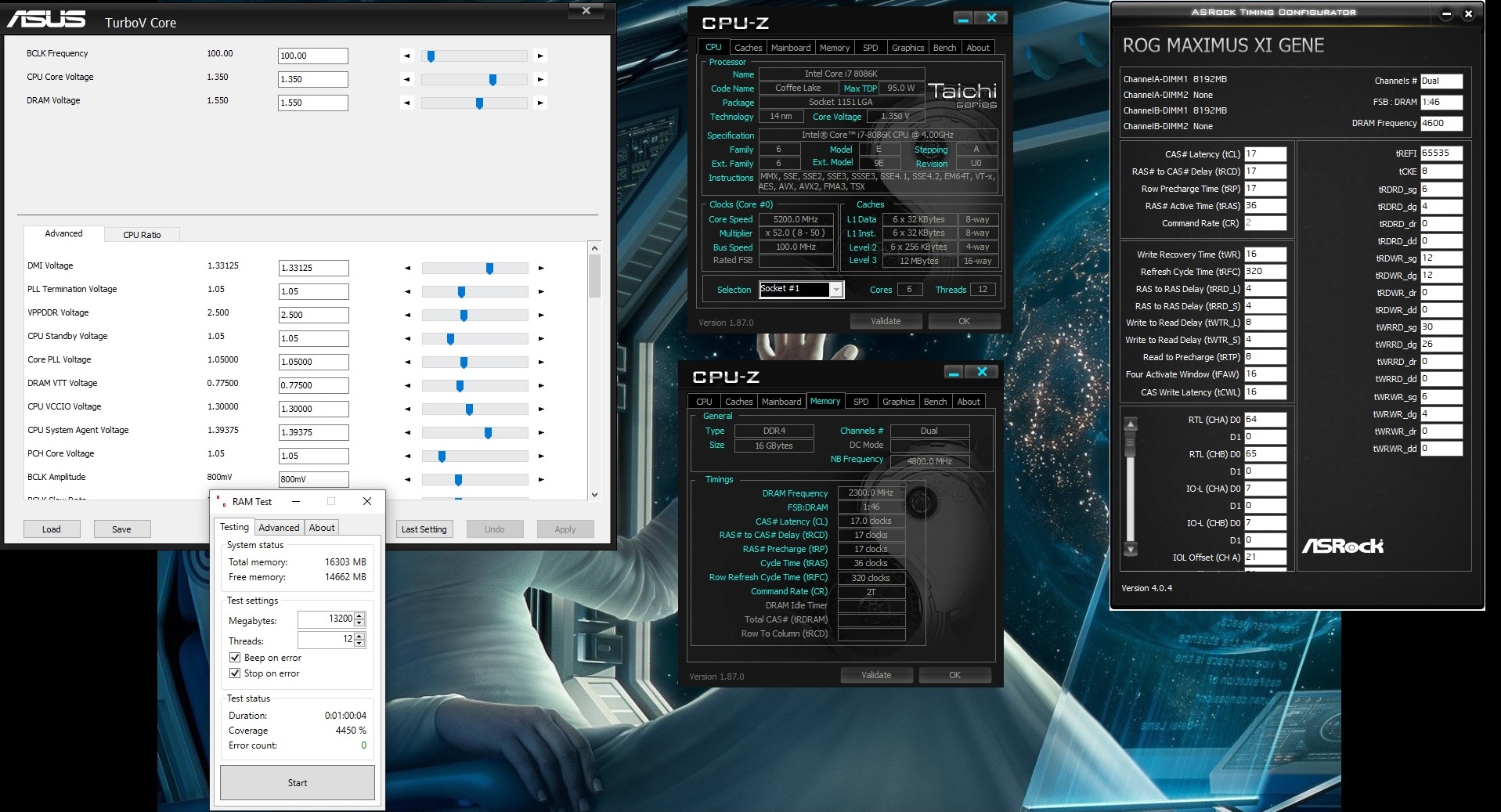
Task: Click the PCH Core Voltage decrease arrow
Action: (x=407, y=456)
